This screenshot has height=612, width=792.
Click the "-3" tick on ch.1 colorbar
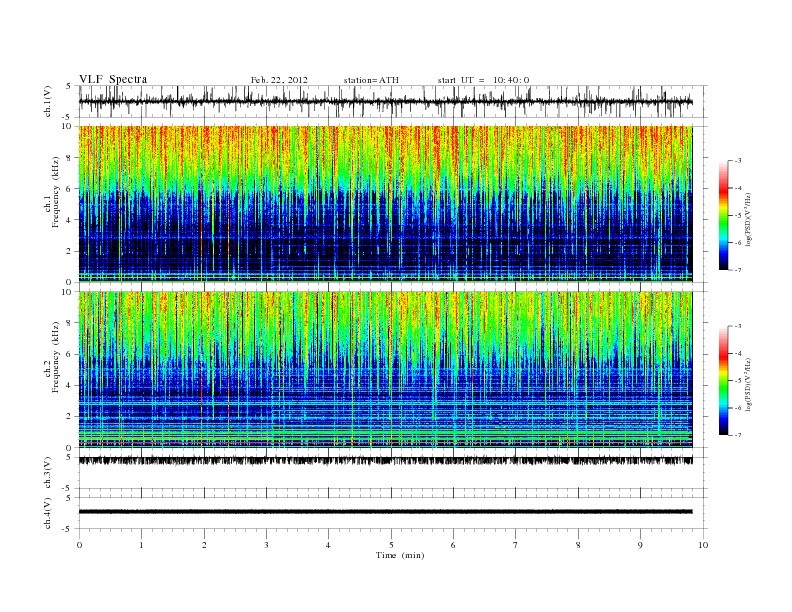point(738,161)
